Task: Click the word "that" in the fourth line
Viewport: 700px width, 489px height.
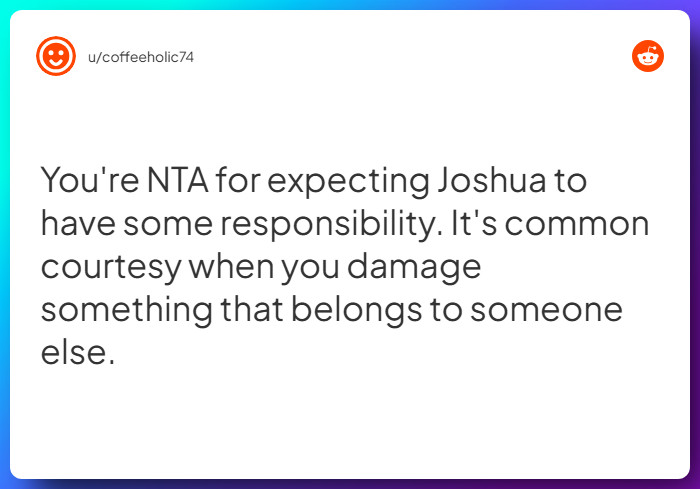Action: pos(254,309)
